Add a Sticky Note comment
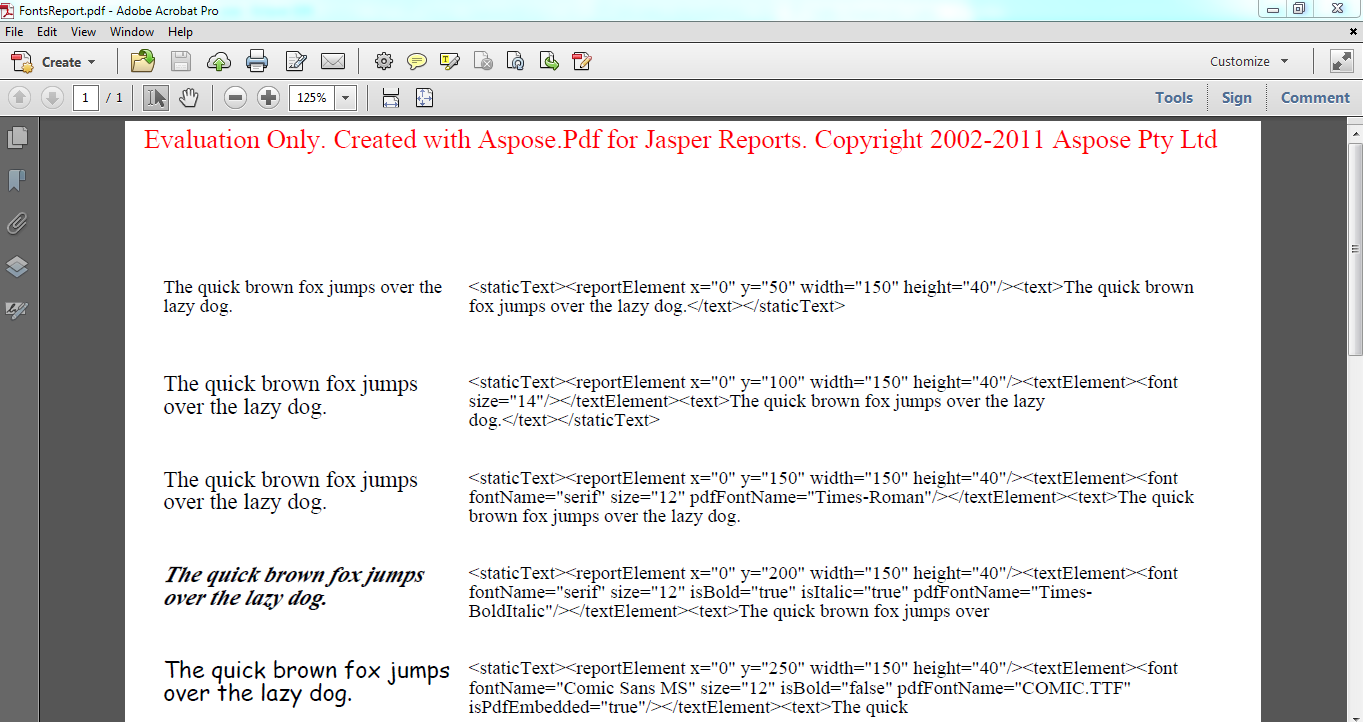The height and width of the screenshot is (722, 1363). [x=416, y=61]
